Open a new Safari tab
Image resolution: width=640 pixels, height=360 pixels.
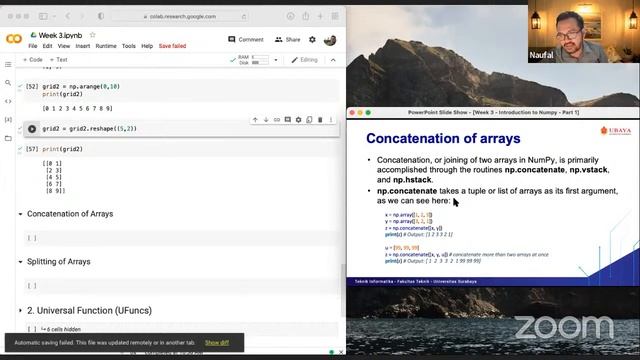[320, 16]
